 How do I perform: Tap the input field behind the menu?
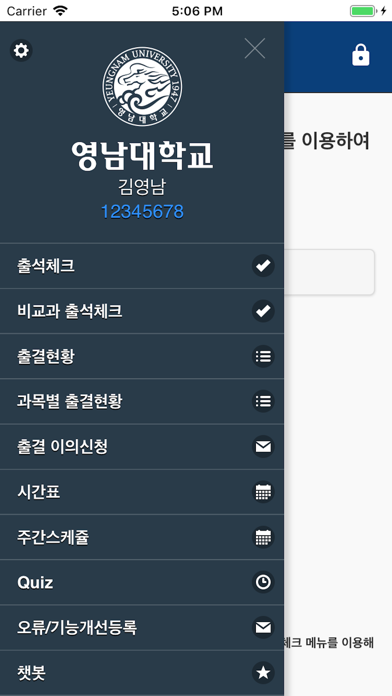[329, 272]
